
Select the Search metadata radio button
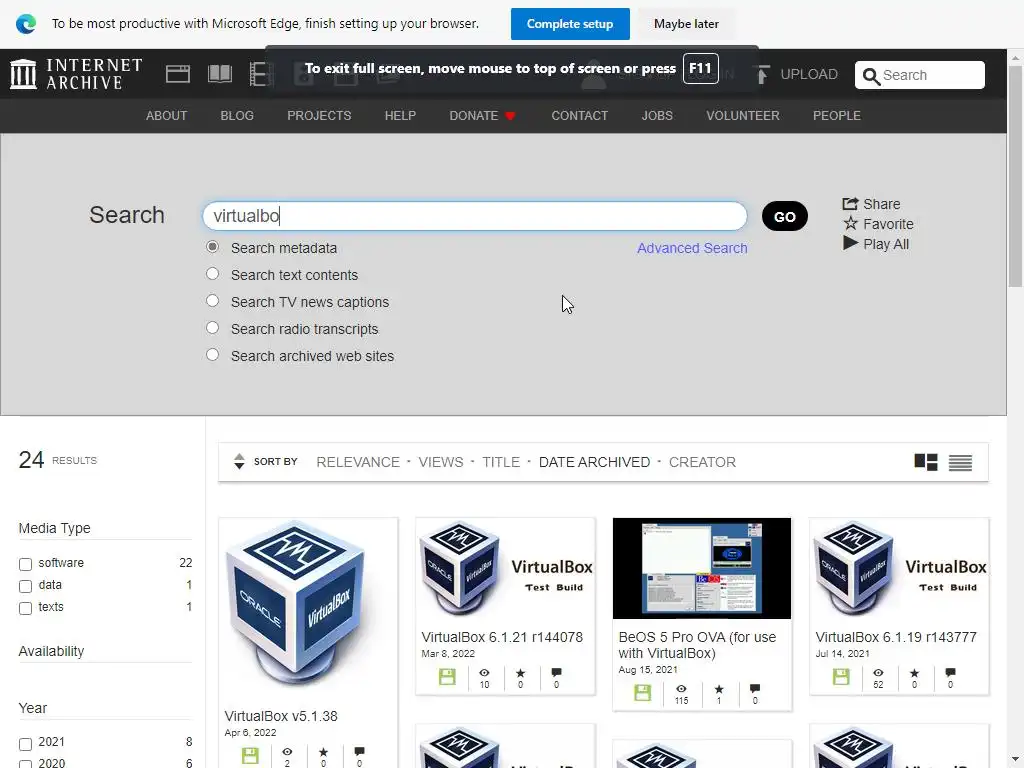[x=212, y=247]
